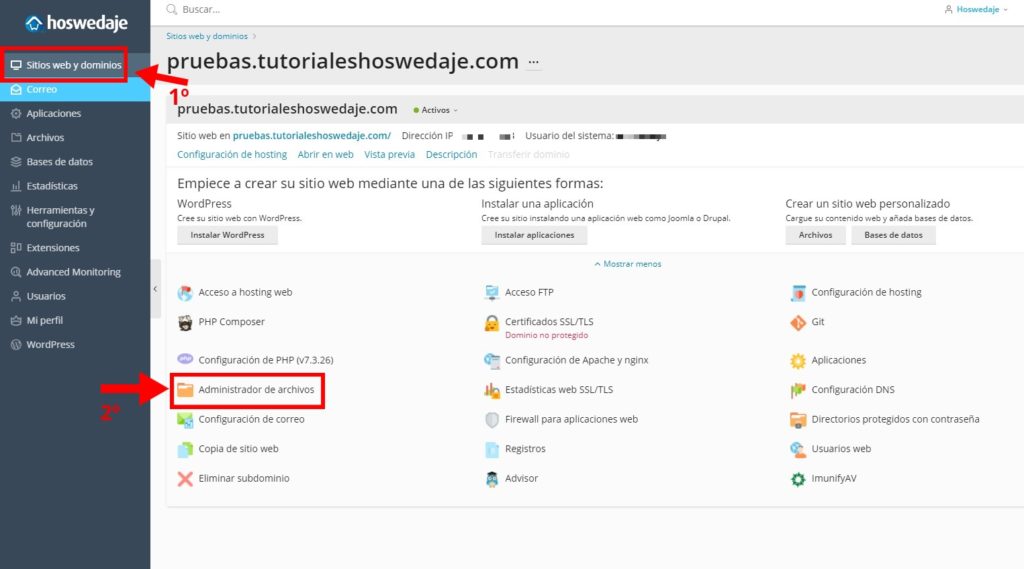
Task: Click Copia de sitio web icon
Action: (x=185, y=449)
